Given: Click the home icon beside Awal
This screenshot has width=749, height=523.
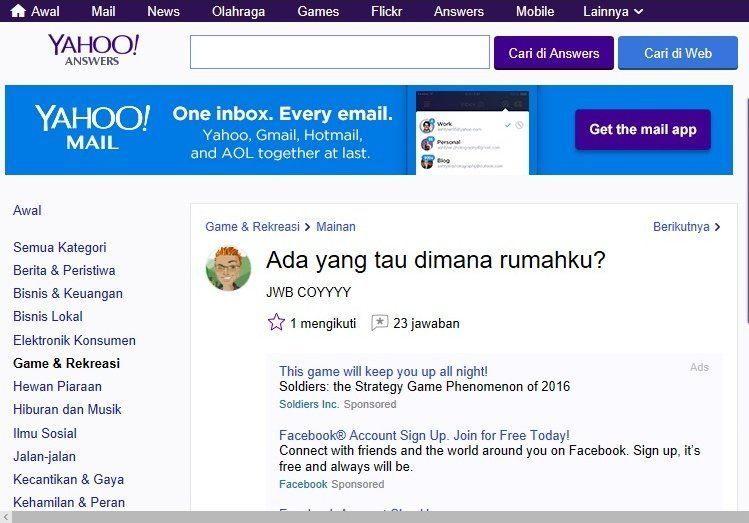Looking at the screenshot, I should [18, 11].
